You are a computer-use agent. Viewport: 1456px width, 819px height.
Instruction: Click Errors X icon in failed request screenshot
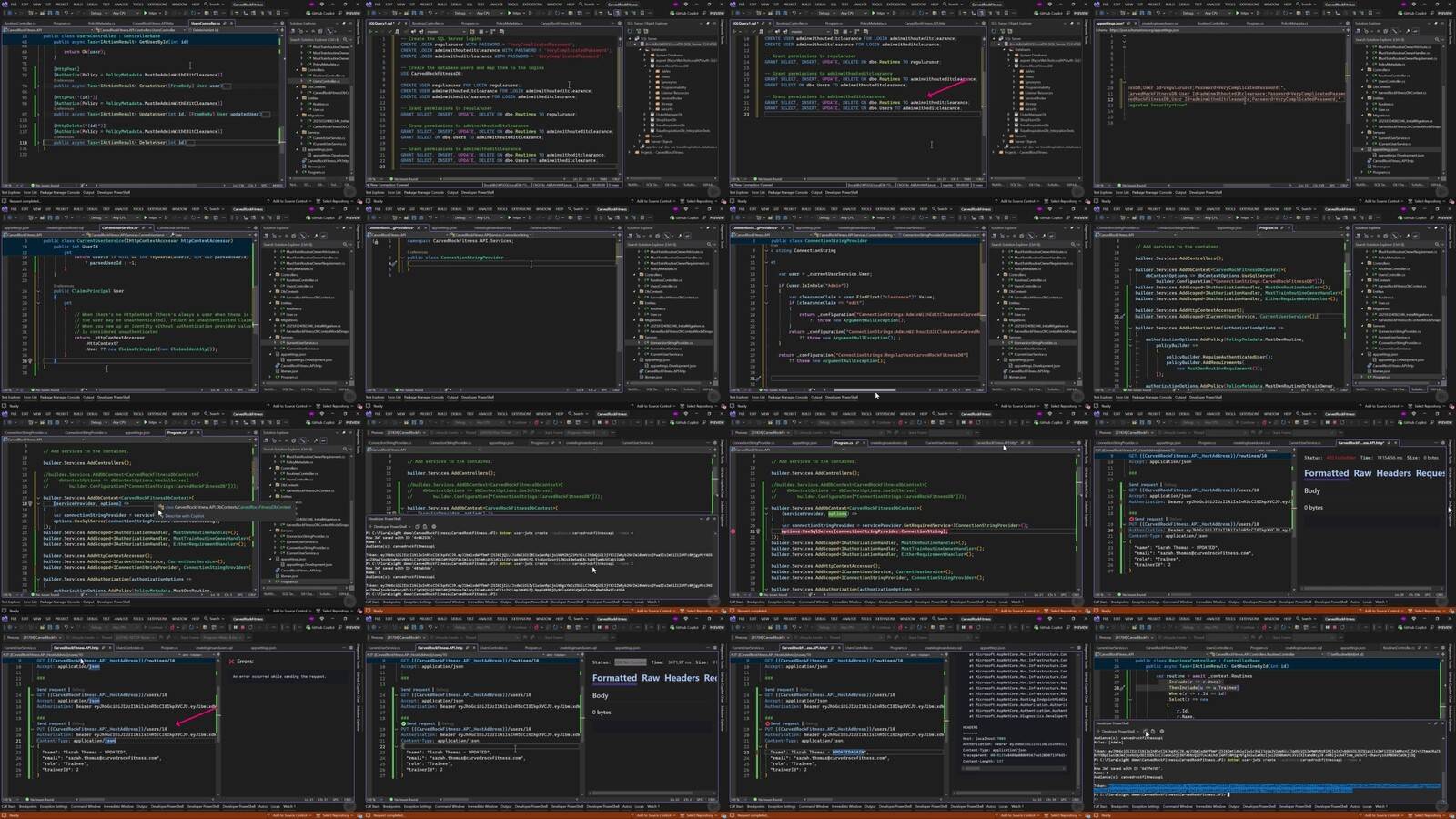point(231,662)
